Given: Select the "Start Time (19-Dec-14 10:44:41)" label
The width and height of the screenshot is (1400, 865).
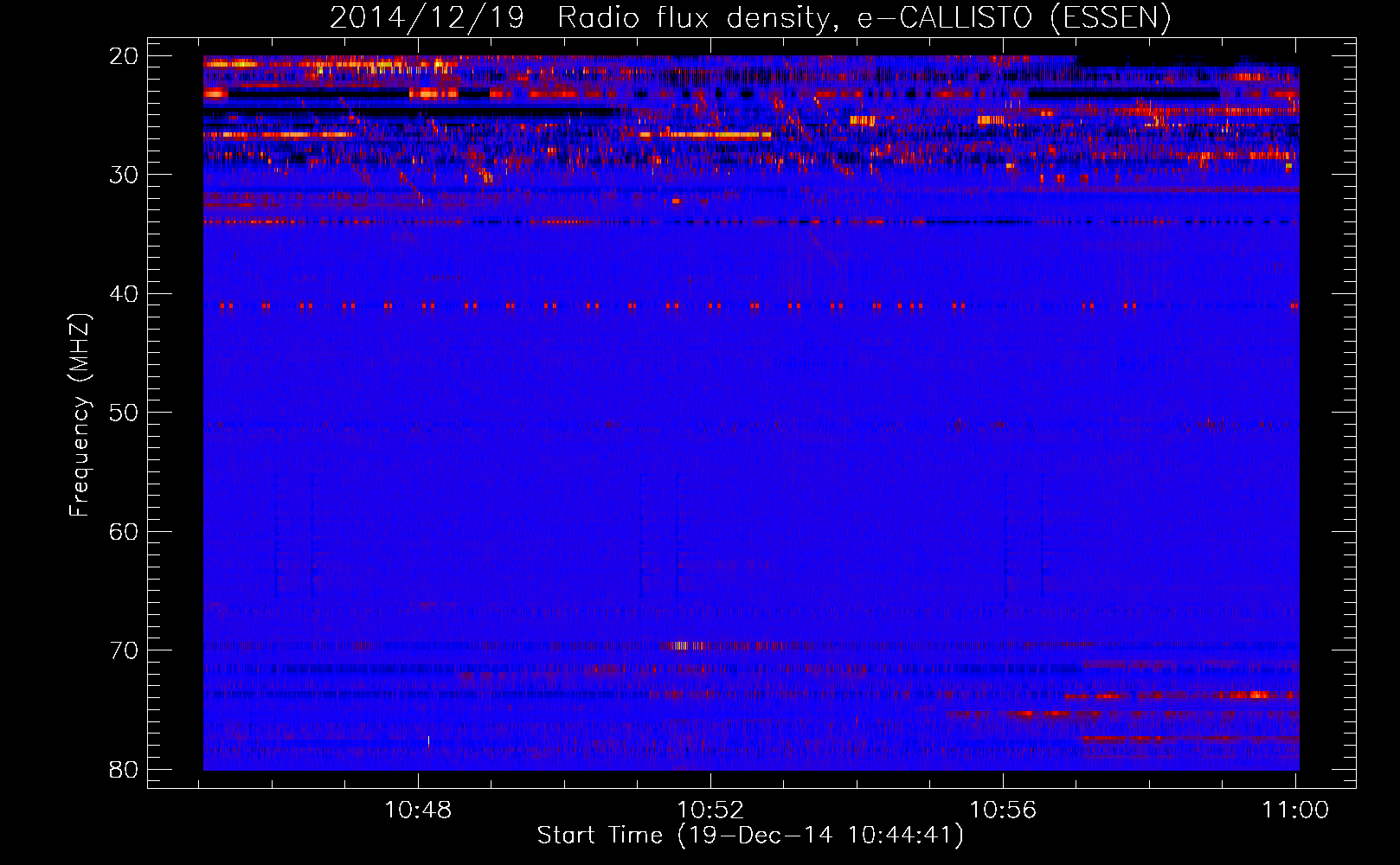Looking at the screenshot, I should (750, 836).
